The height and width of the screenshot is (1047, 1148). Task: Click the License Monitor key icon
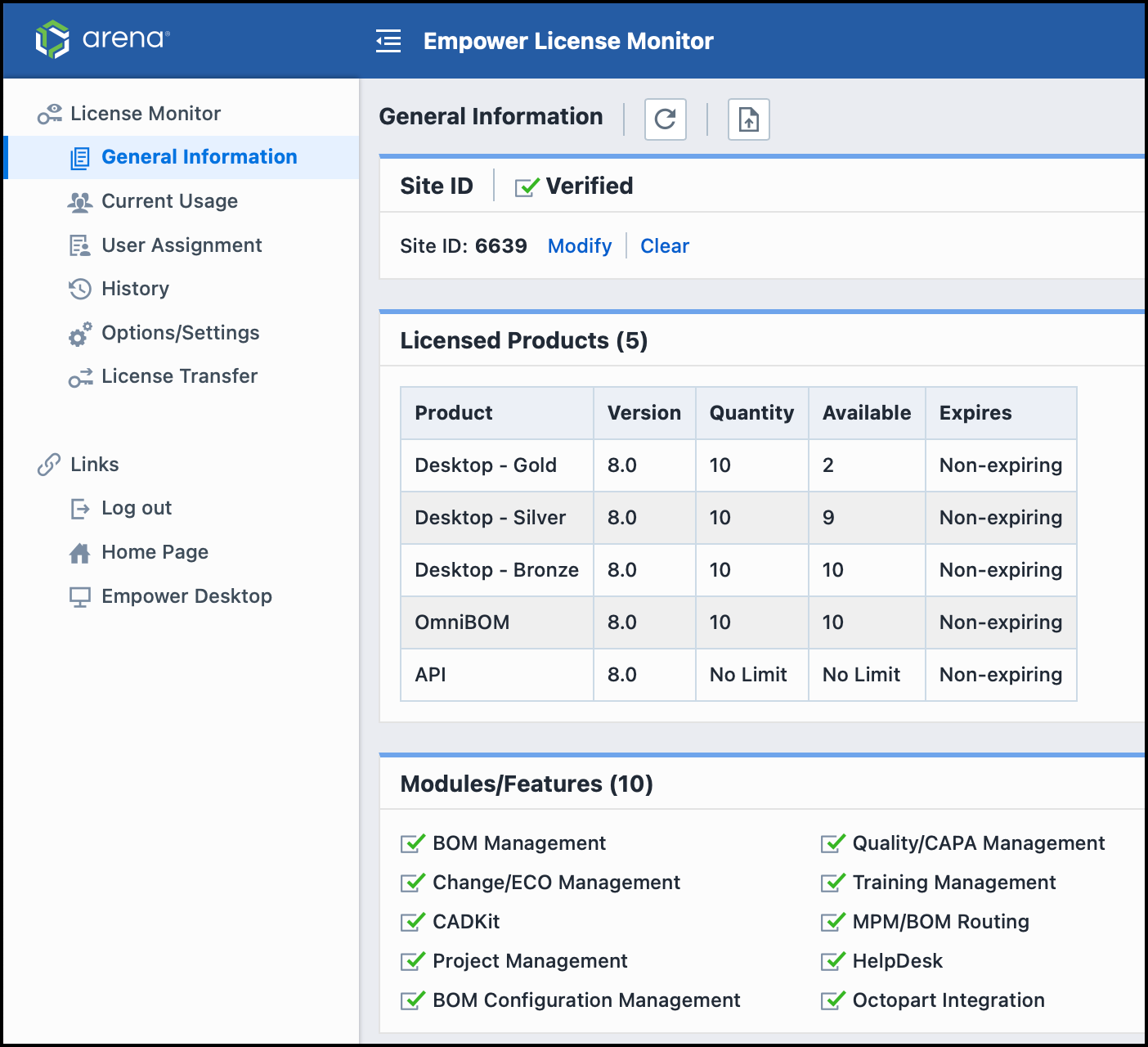coord(50,114)
